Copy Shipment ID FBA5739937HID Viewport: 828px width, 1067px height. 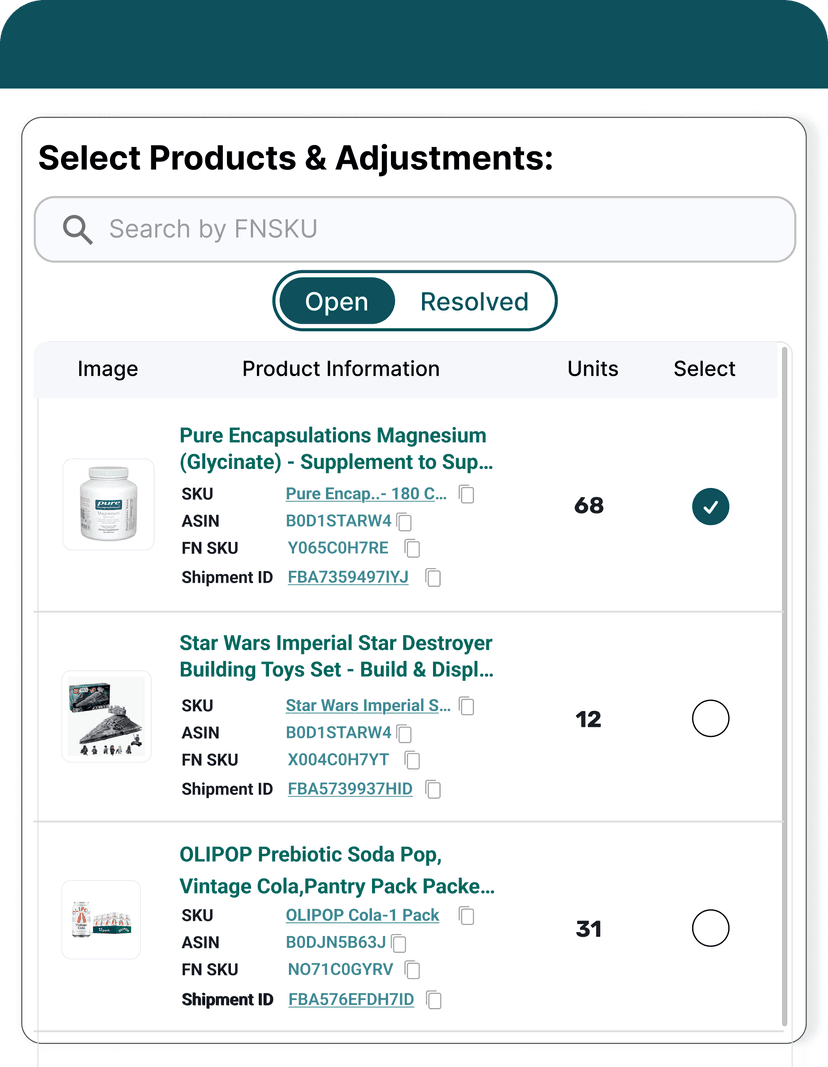[x=432, y=789]
